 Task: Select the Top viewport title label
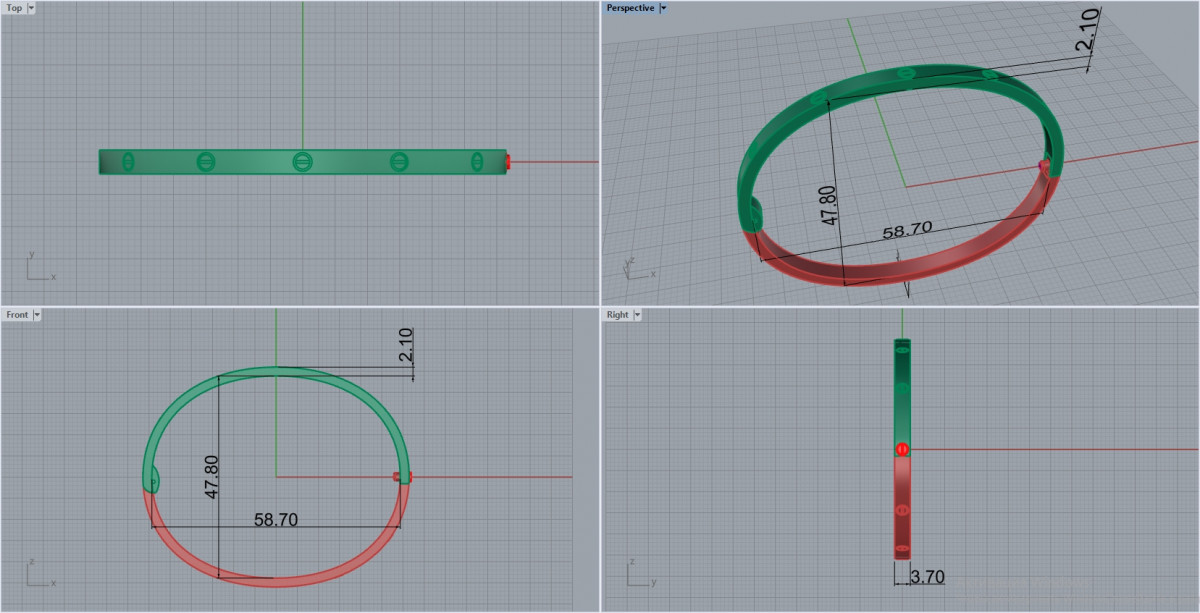(x=15, y=8)
